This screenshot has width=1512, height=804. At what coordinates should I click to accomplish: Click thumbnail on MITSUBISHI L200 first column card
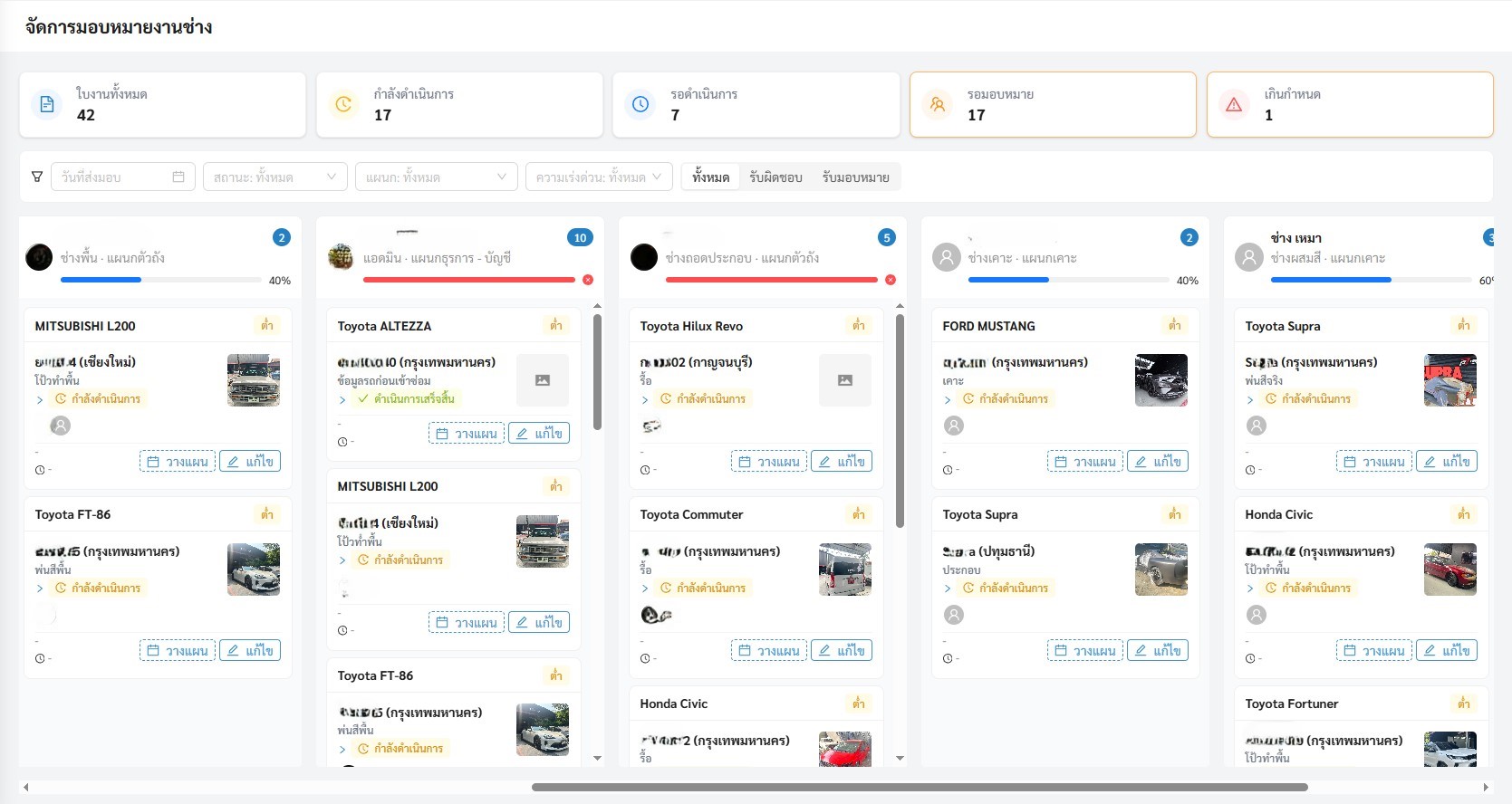tap(254, 380)
